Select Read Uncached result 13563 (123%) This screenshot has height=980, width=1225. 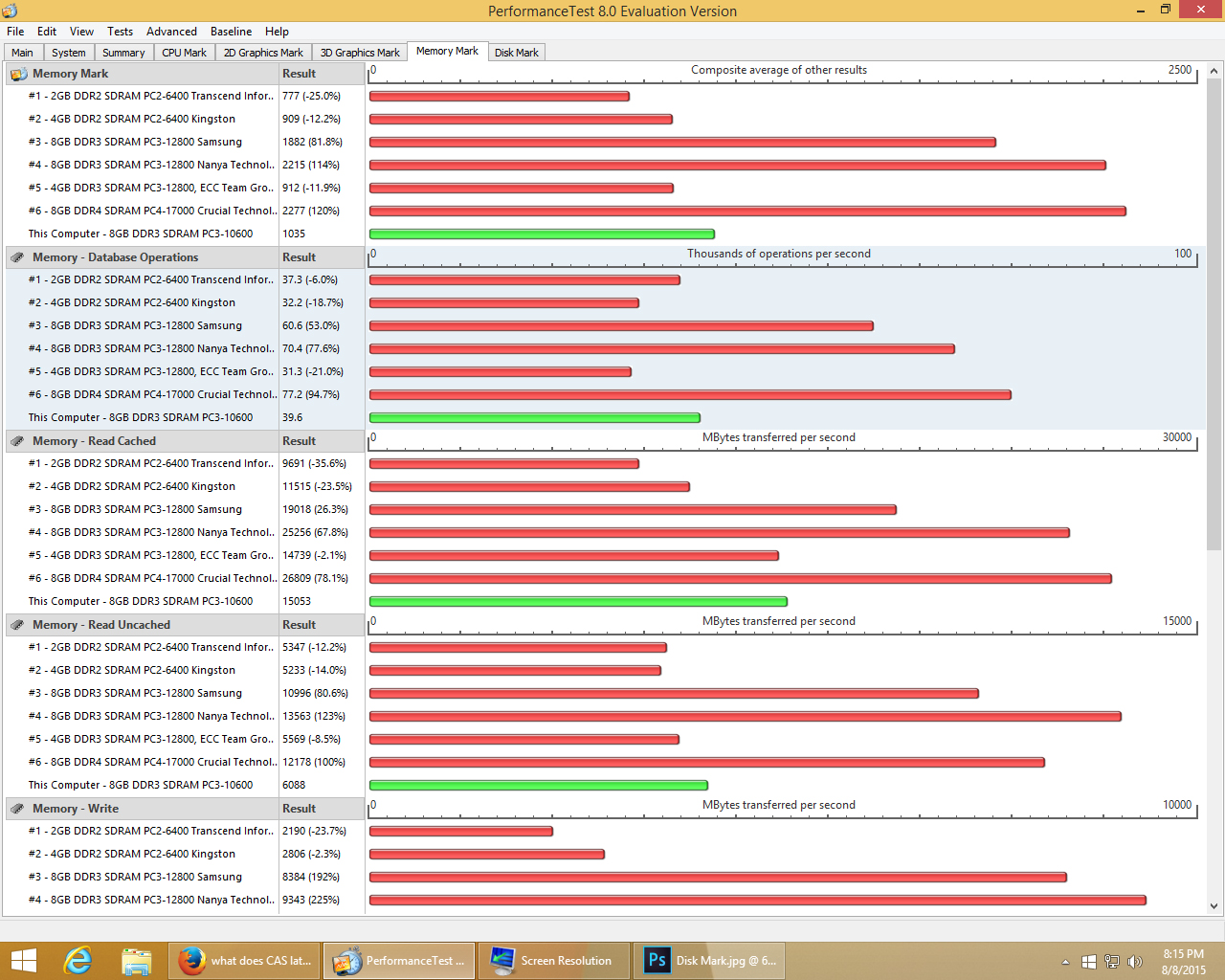click(x=314, y=716)
